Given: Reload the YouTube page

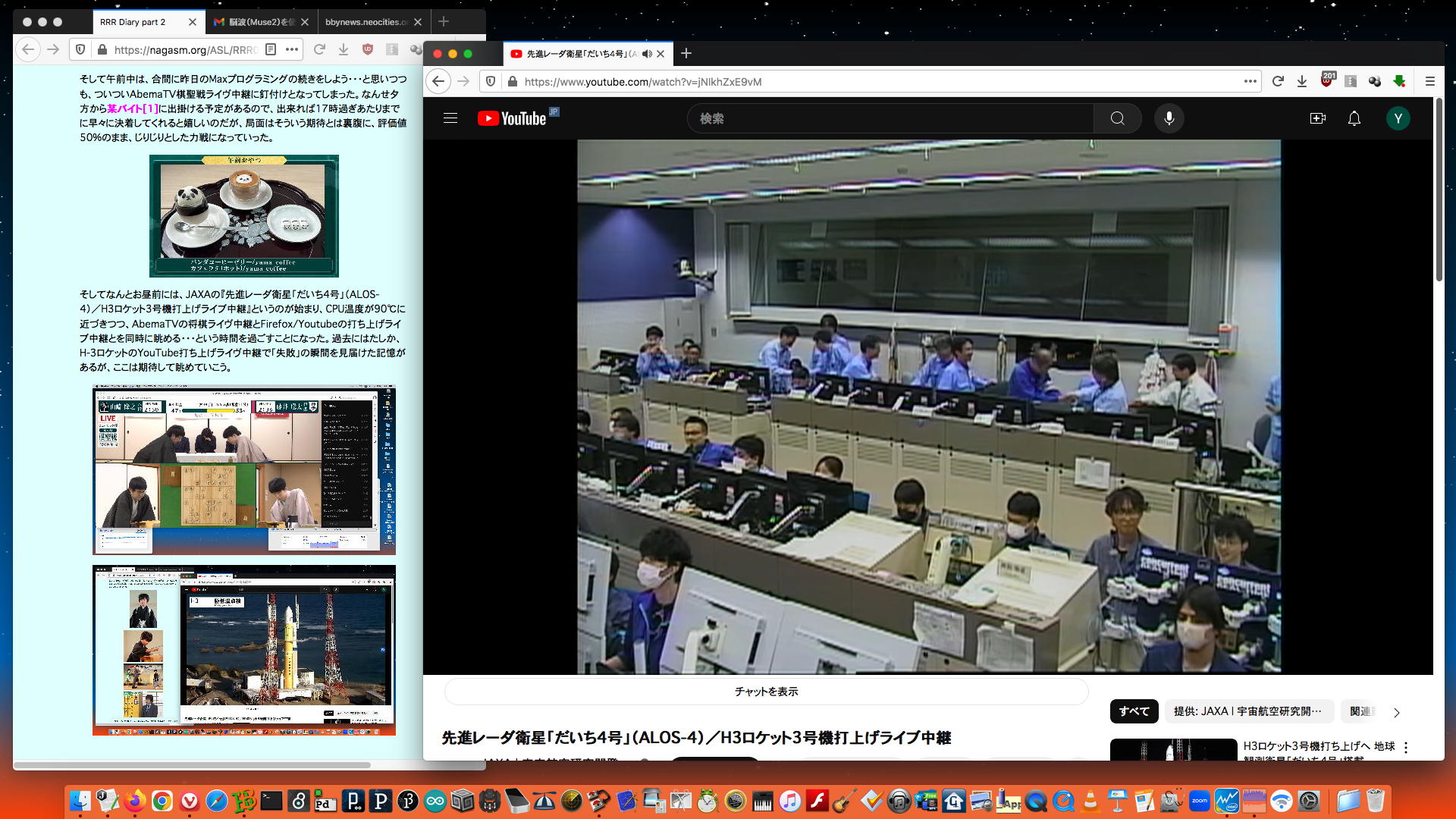Looking at the screenshot, I should click(x=1278, y=81).
